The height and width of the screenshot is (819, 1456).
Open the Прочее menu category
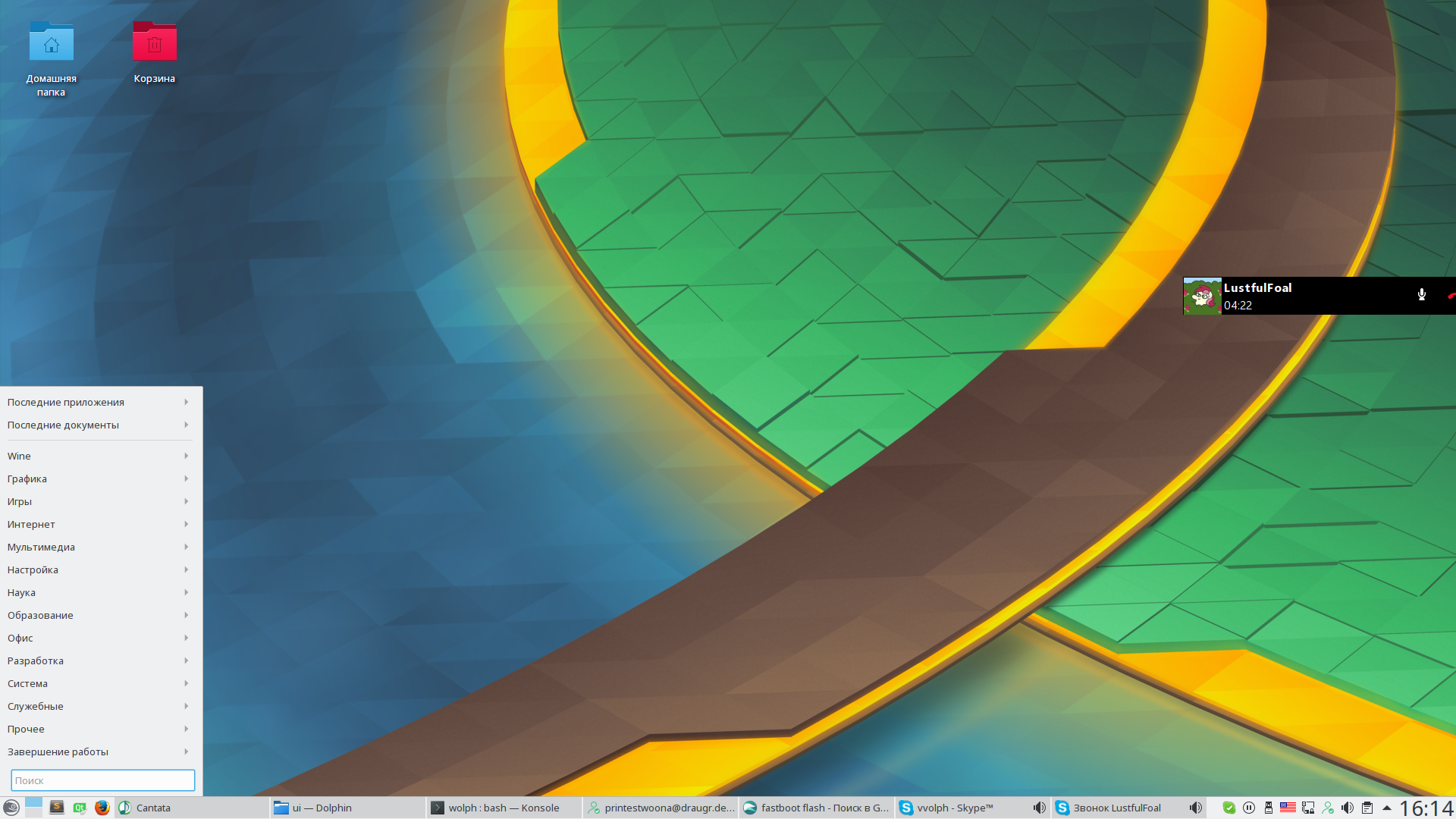pyautogui.click(x=99, y=729)
